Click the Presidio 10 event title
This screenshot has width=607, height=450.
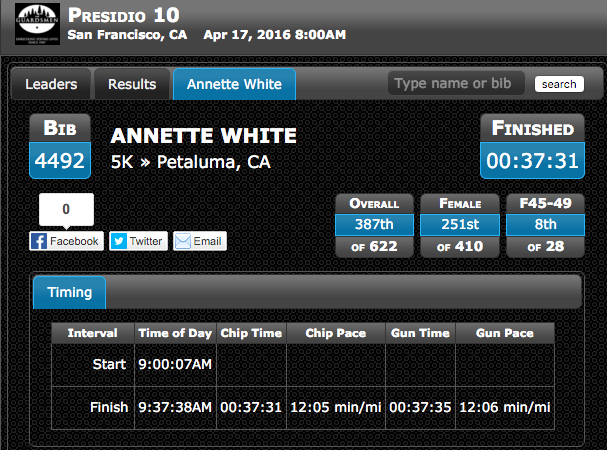123,16
